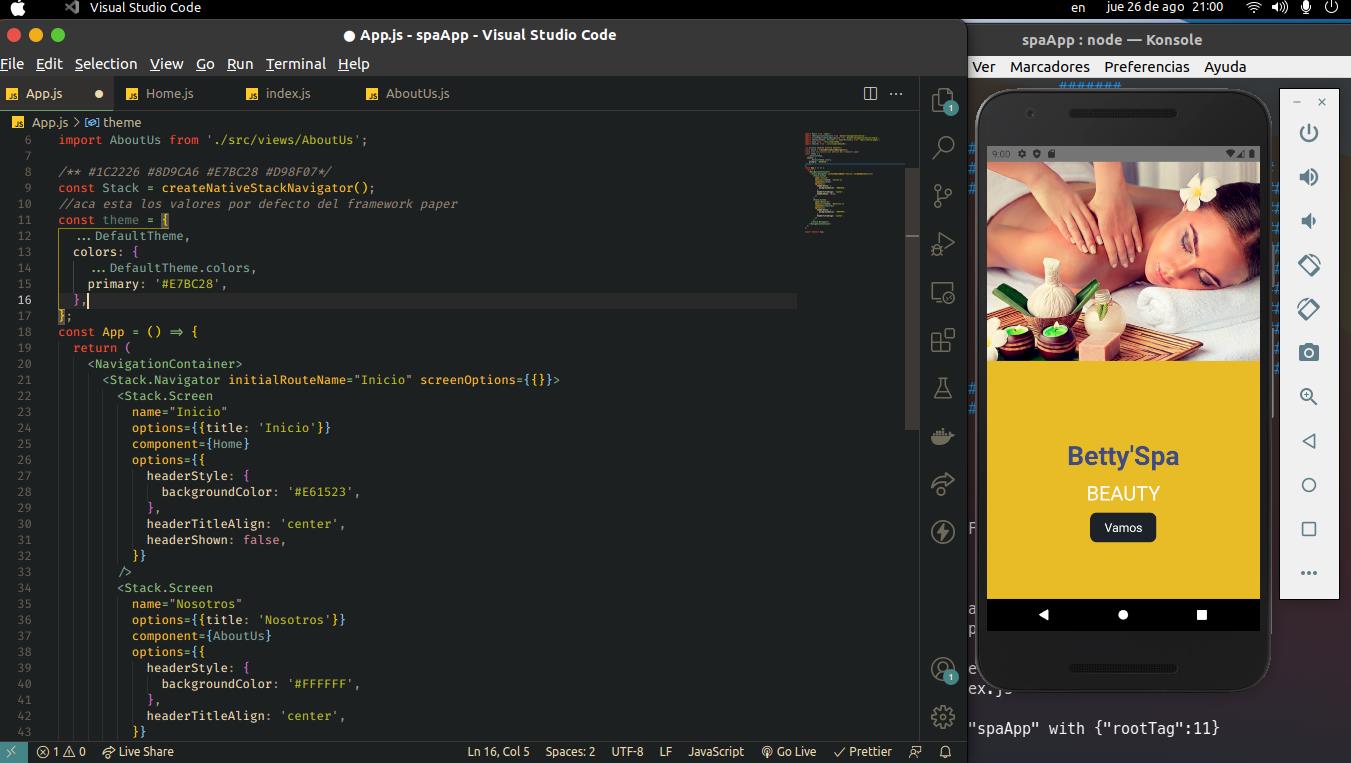
Task: Activate the emulator zoom magnifier
Action: (x=1308, y=397)
